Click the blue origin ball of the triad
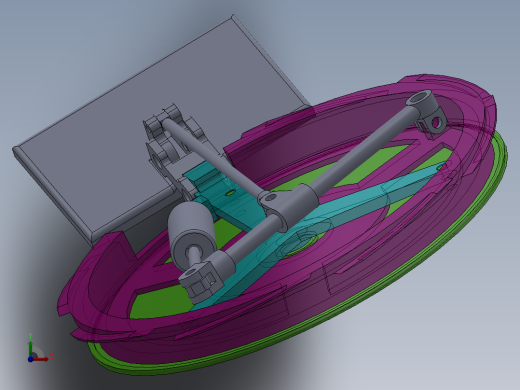Viewport: 520px width, 390px height. pyautogui.click(x=30, y=359)
